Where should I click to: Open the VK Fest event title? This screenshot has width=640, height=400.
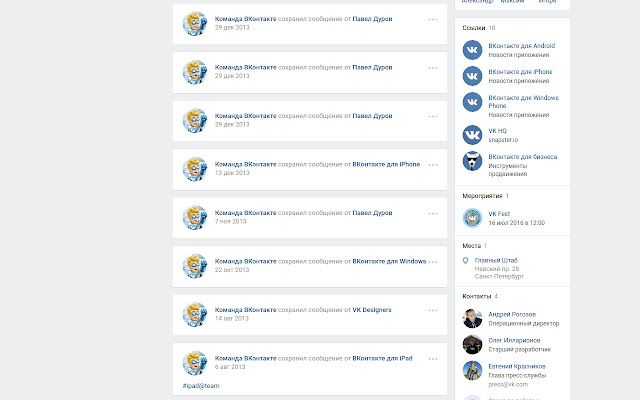click(499, 214)
